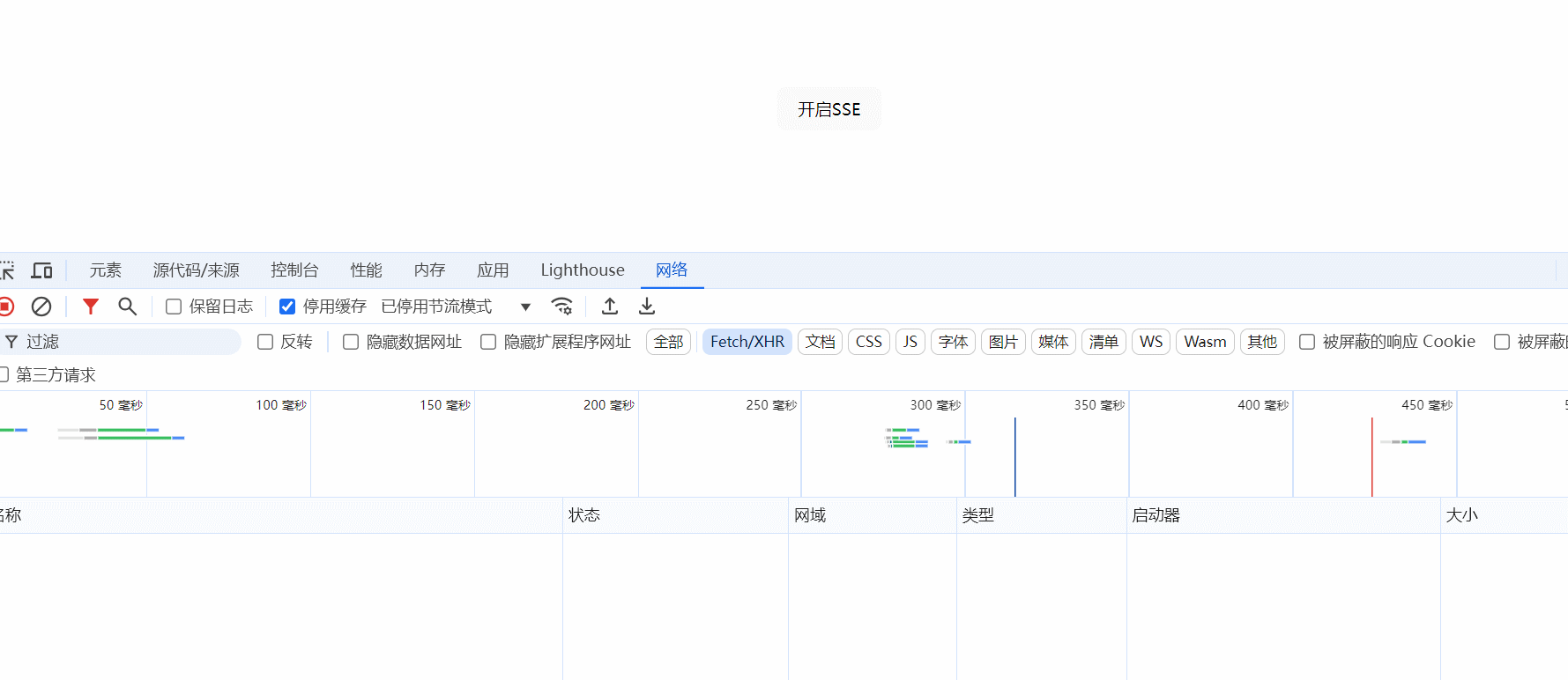The height and width of the screenshot is (680, 1568).
Task: Switch to 内存 tab
Action: point(430,270)
